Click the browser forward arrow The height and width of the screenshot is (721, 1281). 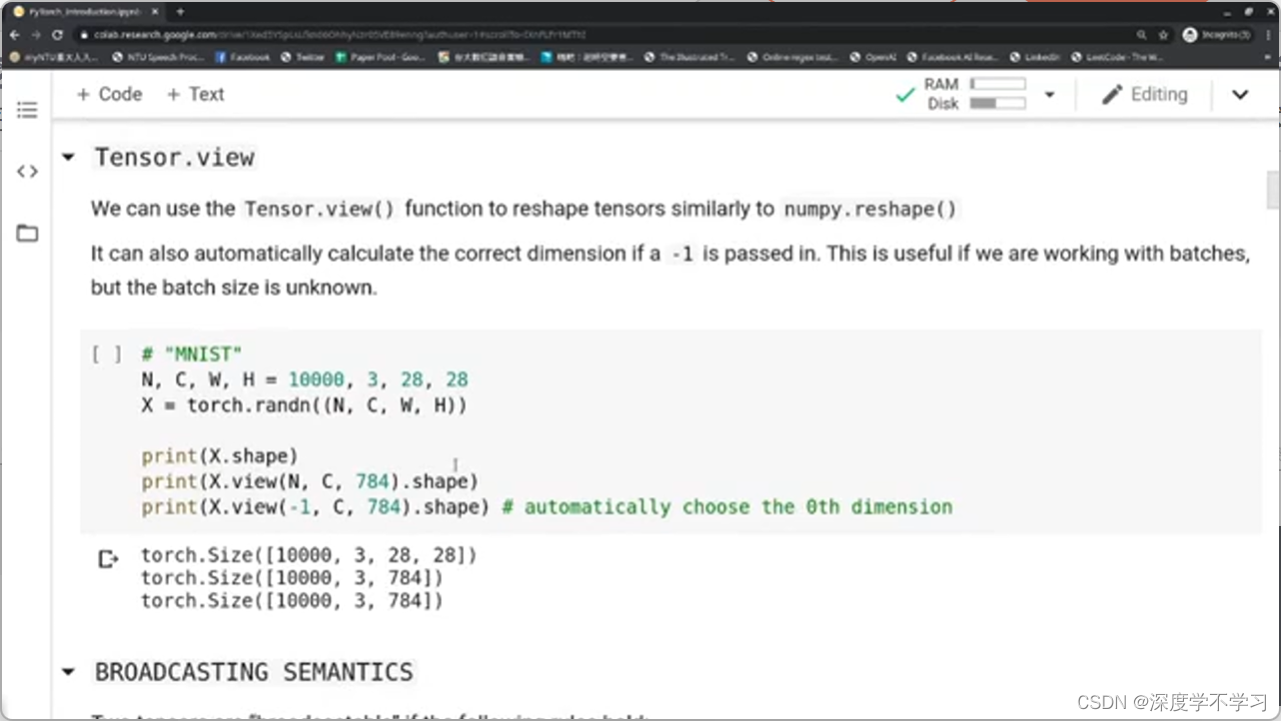click(x=36, y=34)
